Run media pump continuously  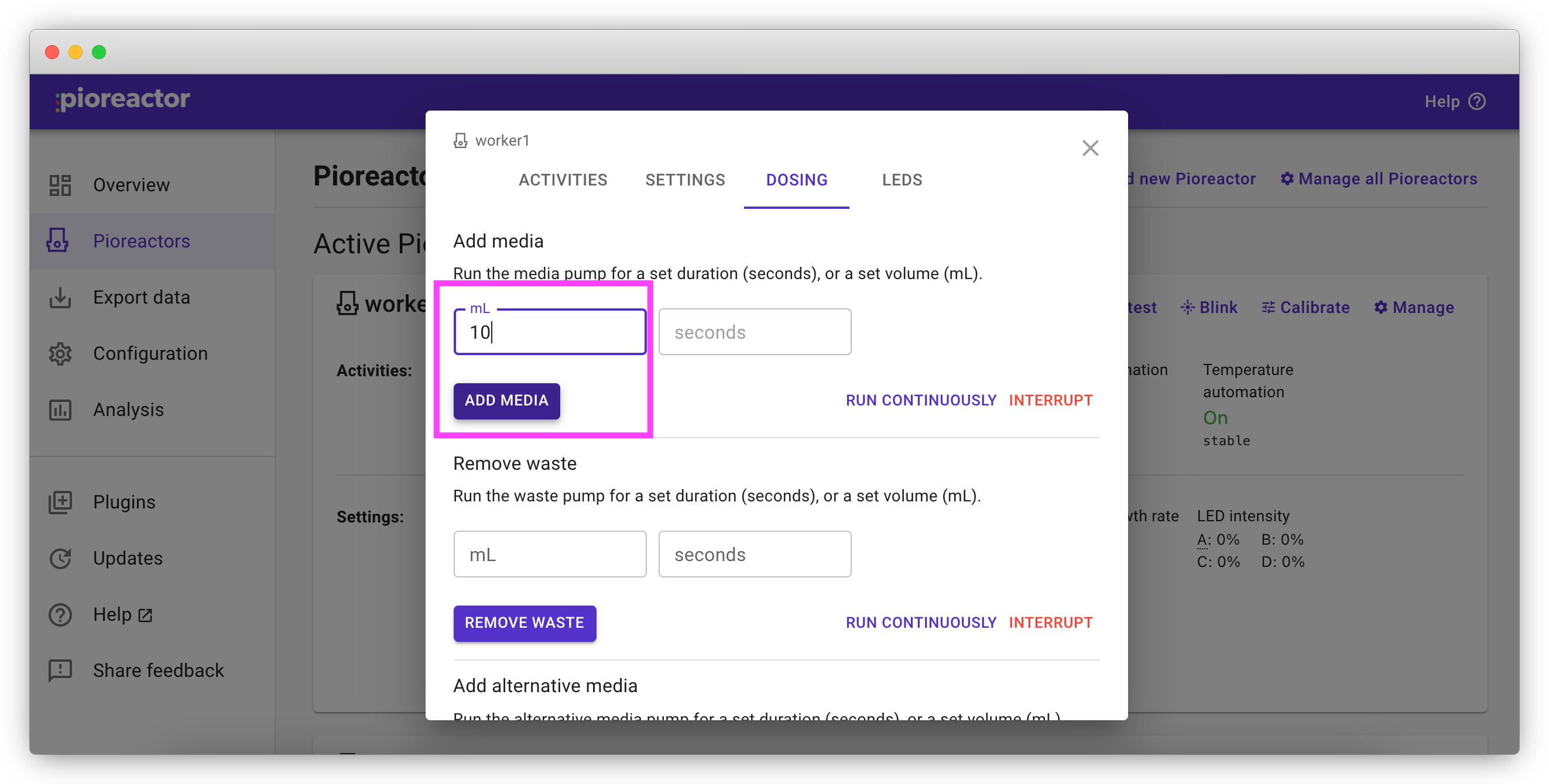921,401
